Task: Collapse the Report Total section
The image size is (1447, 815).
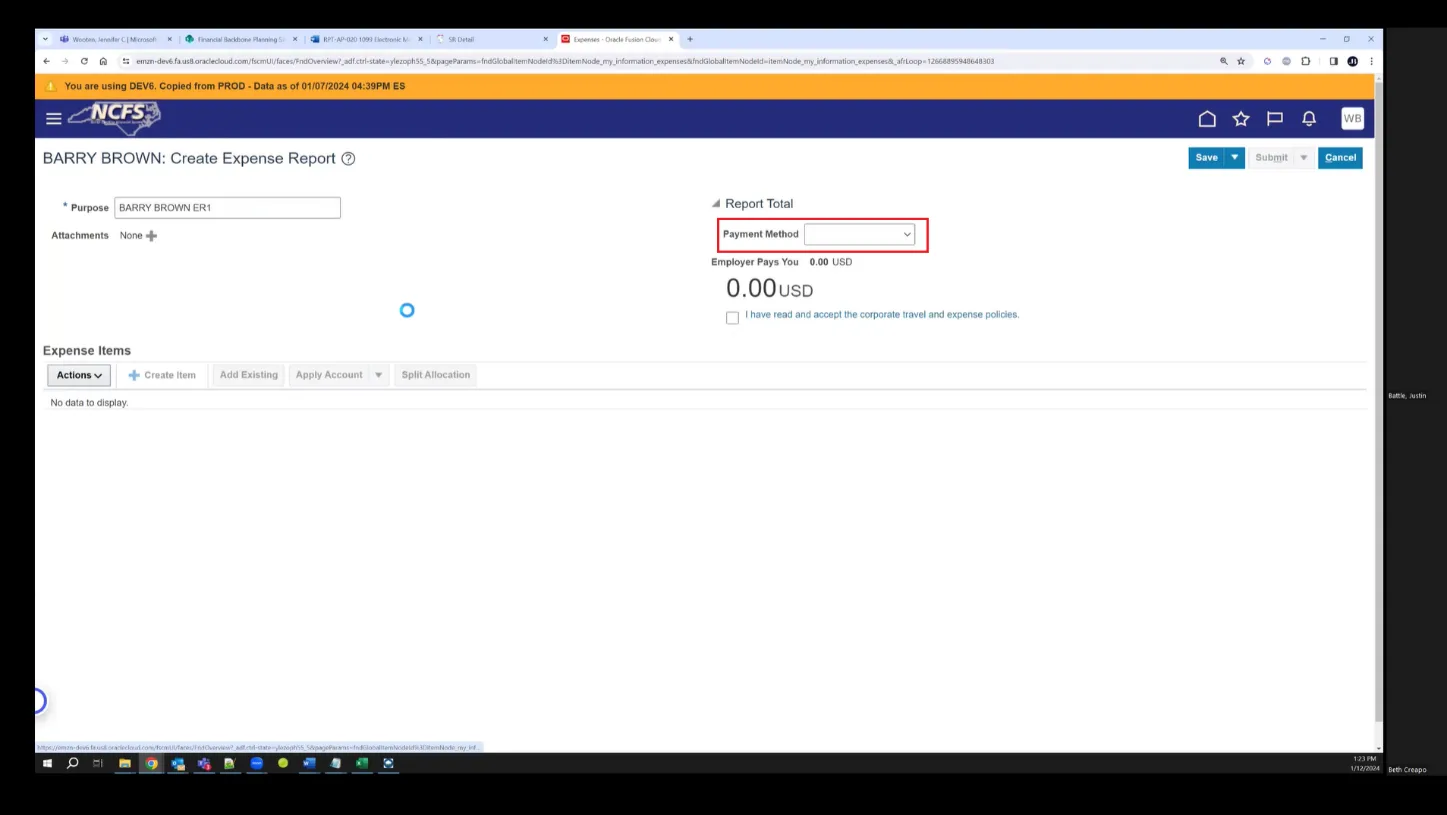Action: coord(716,204)
